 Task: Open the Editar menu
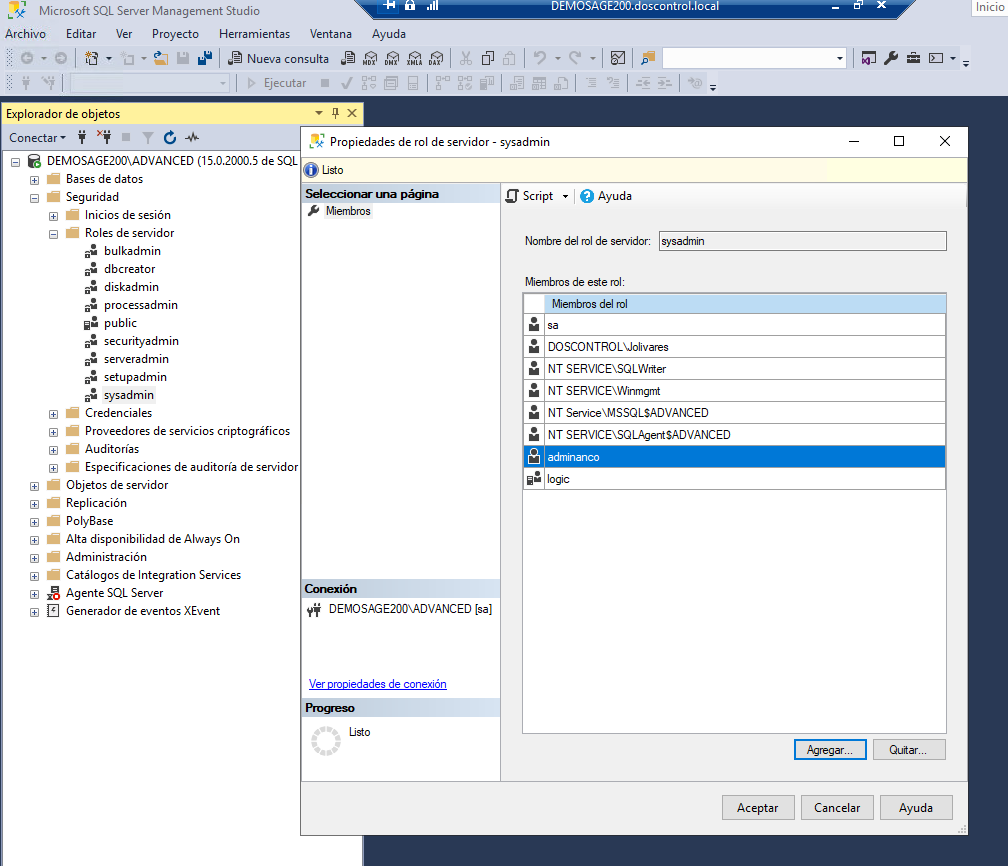(81, 34)
